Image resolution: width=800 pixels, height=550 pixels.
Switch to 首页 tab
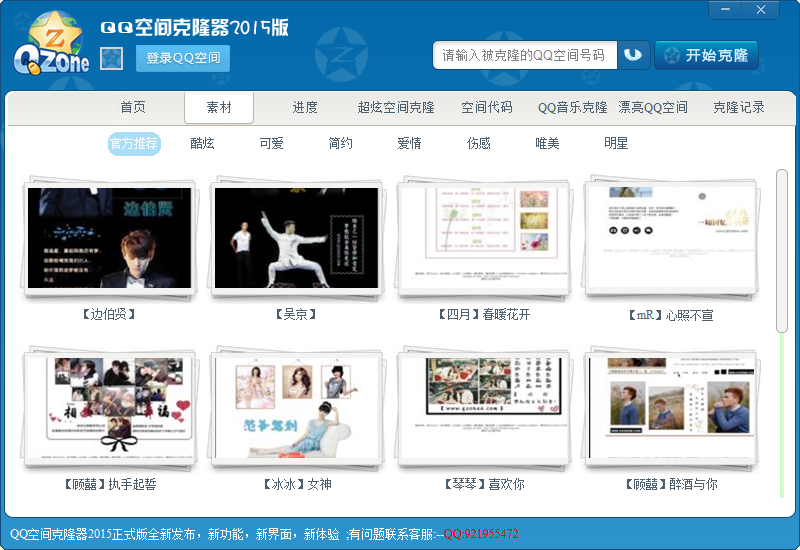point(133,107)
